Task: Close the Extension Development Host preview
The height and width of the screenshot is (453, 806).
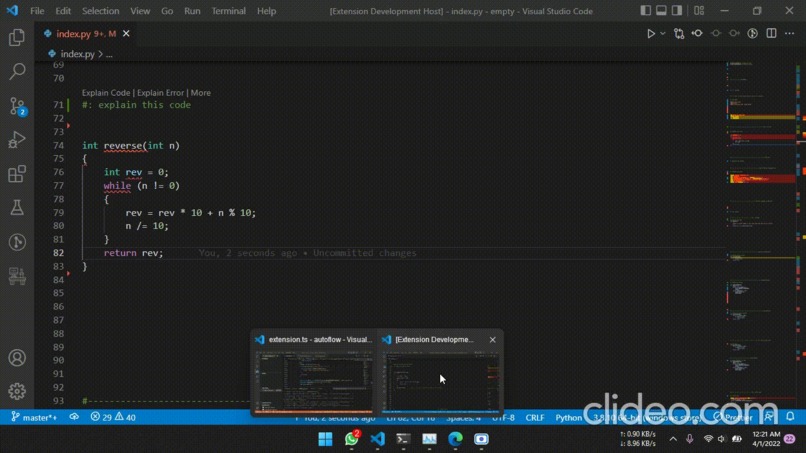Action: pyautogui.click(x=492, y=339)
